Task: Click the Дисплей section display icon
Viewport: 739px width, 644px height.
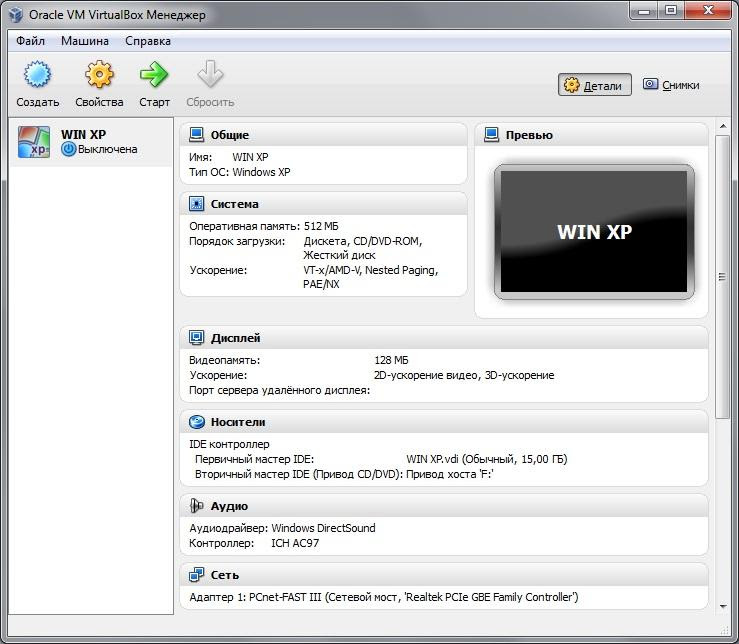Action: [x=197, y=338]
